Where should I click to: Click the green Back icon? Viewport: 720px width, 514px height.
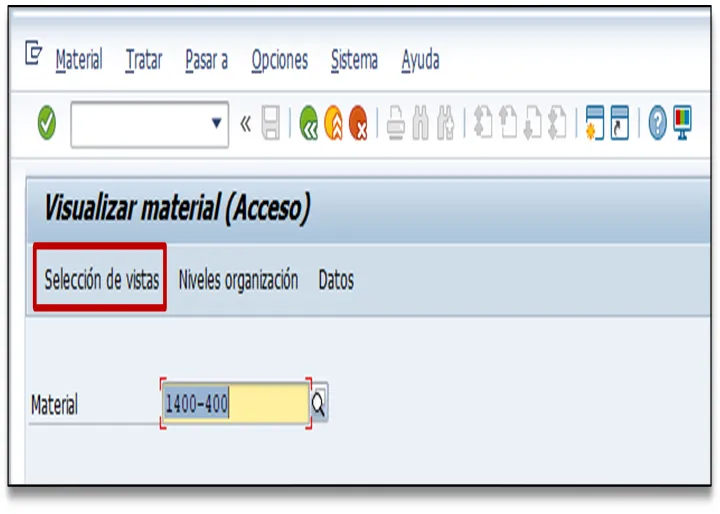point(309,123)
